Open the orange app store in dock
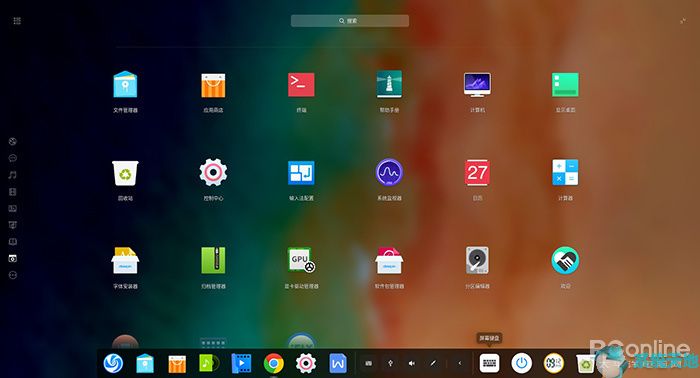 [177, 364]
